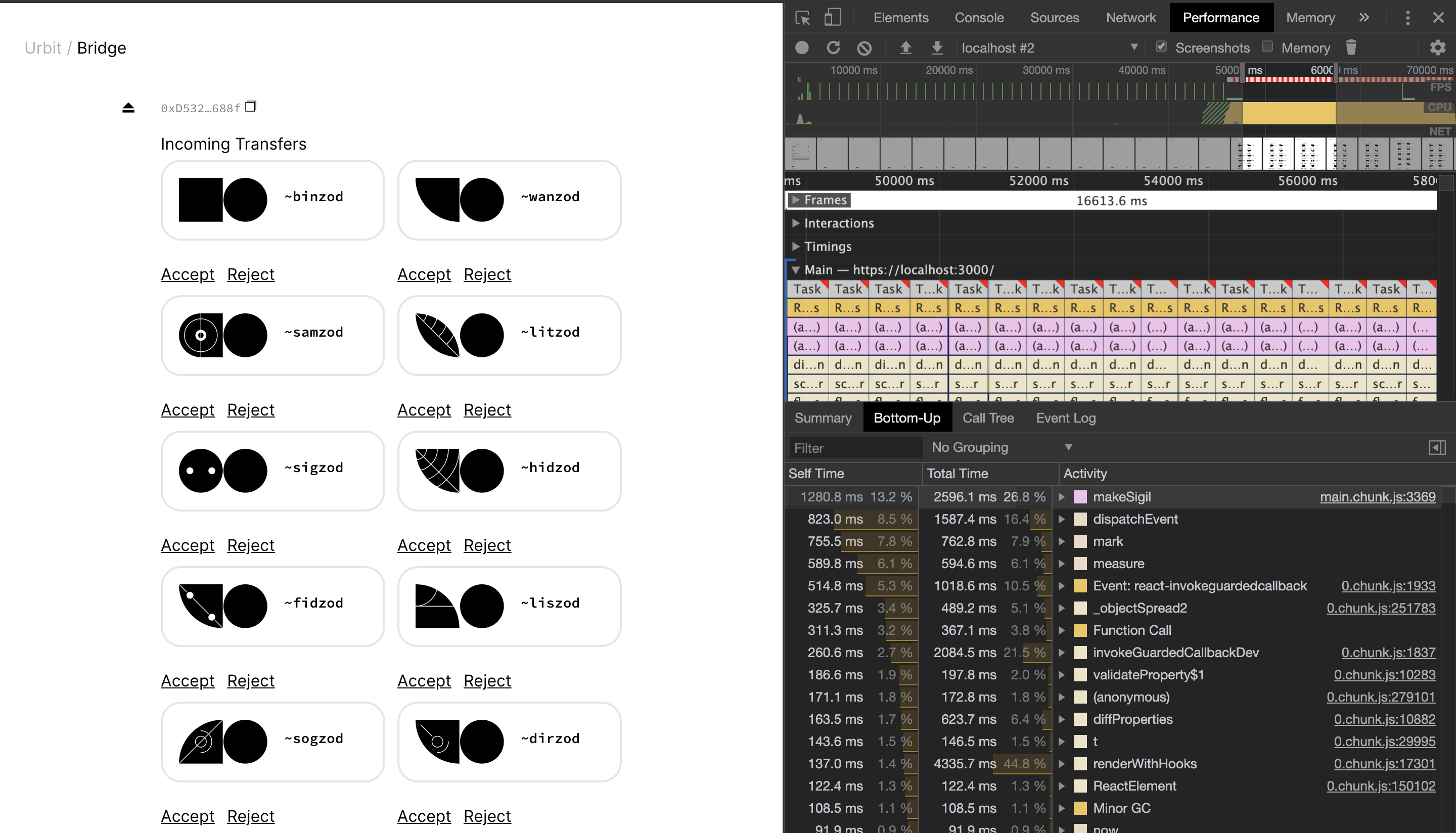This screenshot has height=833, width=1456.
Task: Open the localhost #2 profile dropdown
Action: point(1134,48)
